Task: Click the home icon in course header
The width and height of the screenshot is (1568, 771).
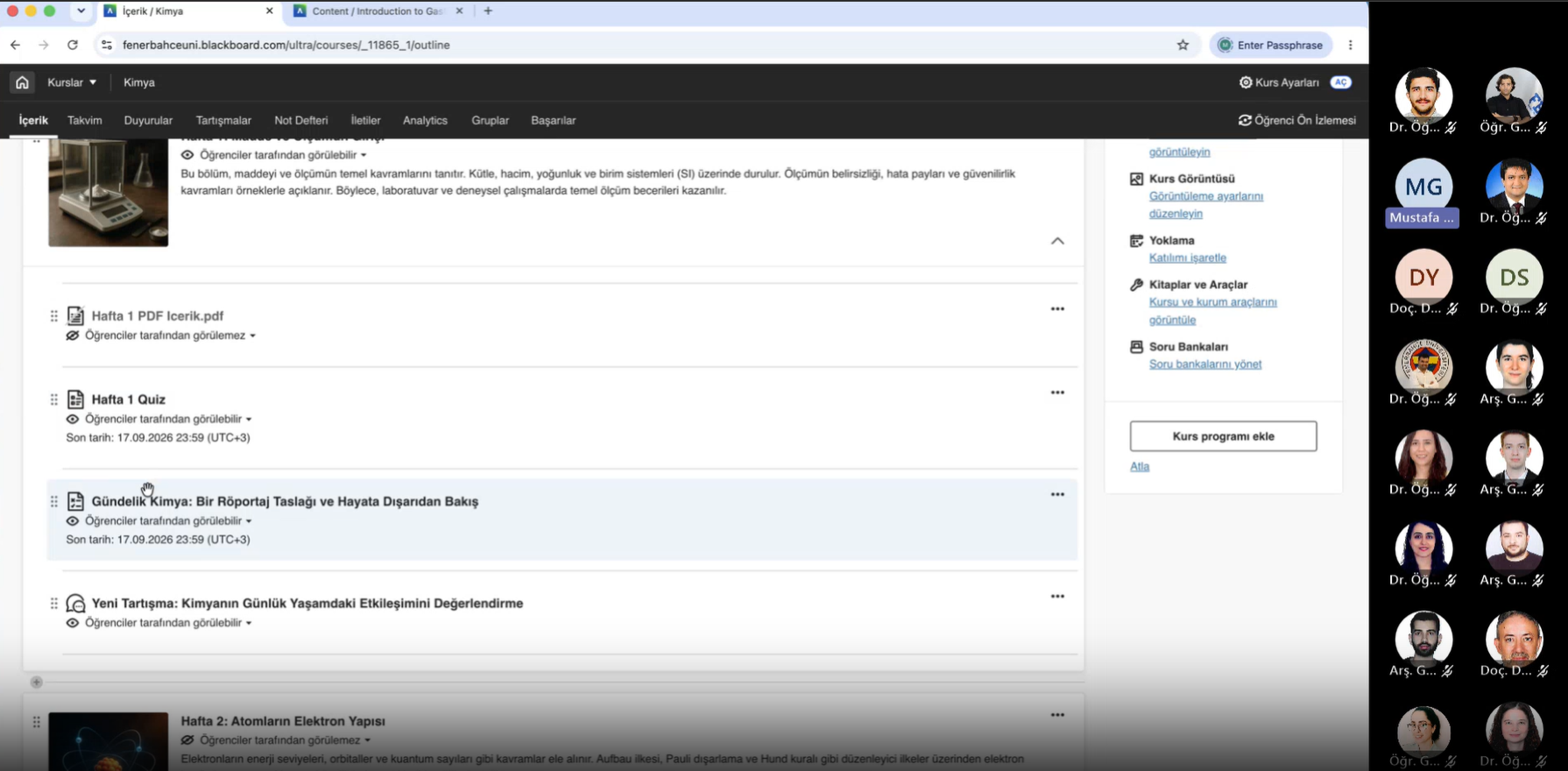Action: coord(22,82)
